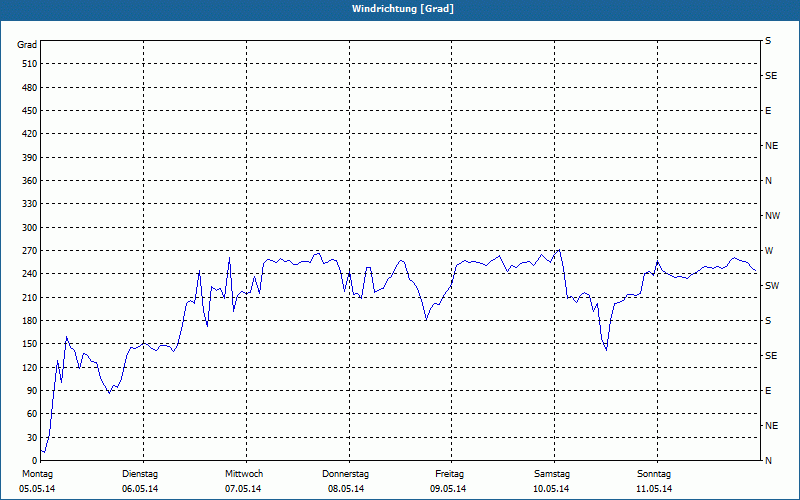
Task: Select the date 10.05.14
Action: pos(551,489)
